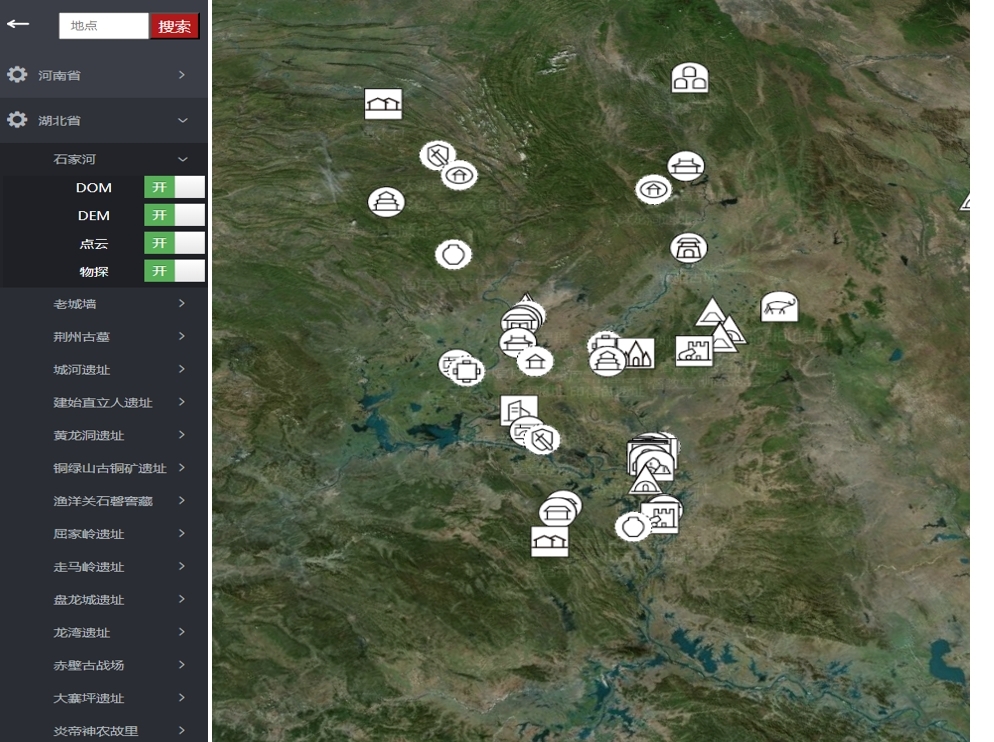Expand the 黄龙洞遗址 chevron
994x742 pixels.
point(182,434)
